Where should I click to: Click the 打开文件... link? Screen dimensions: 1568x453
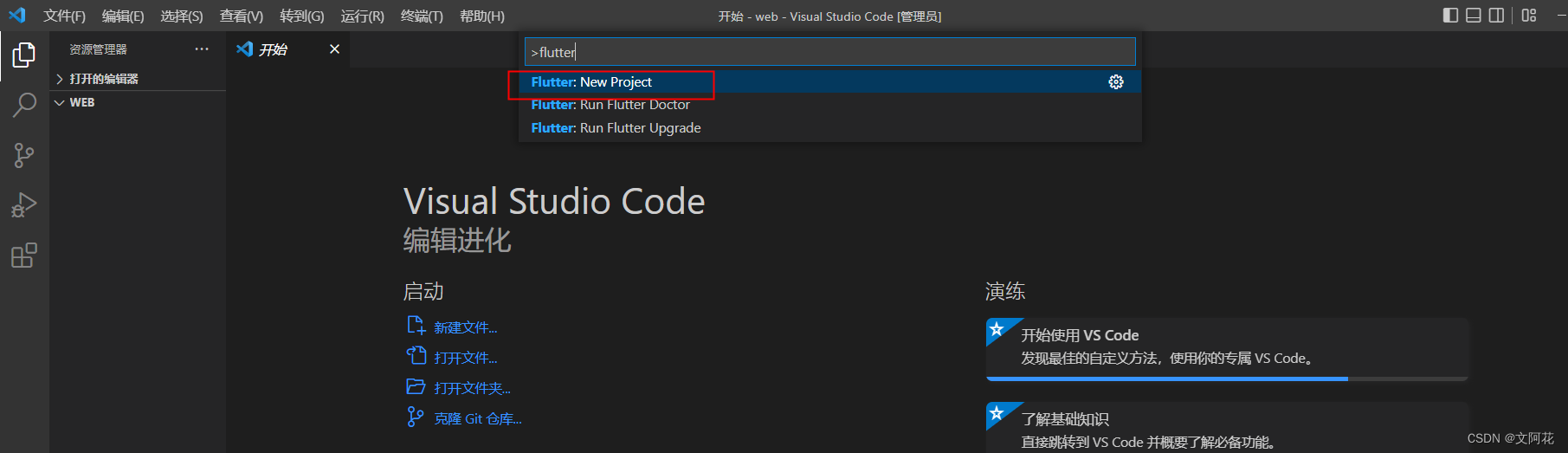click(466, 358)
